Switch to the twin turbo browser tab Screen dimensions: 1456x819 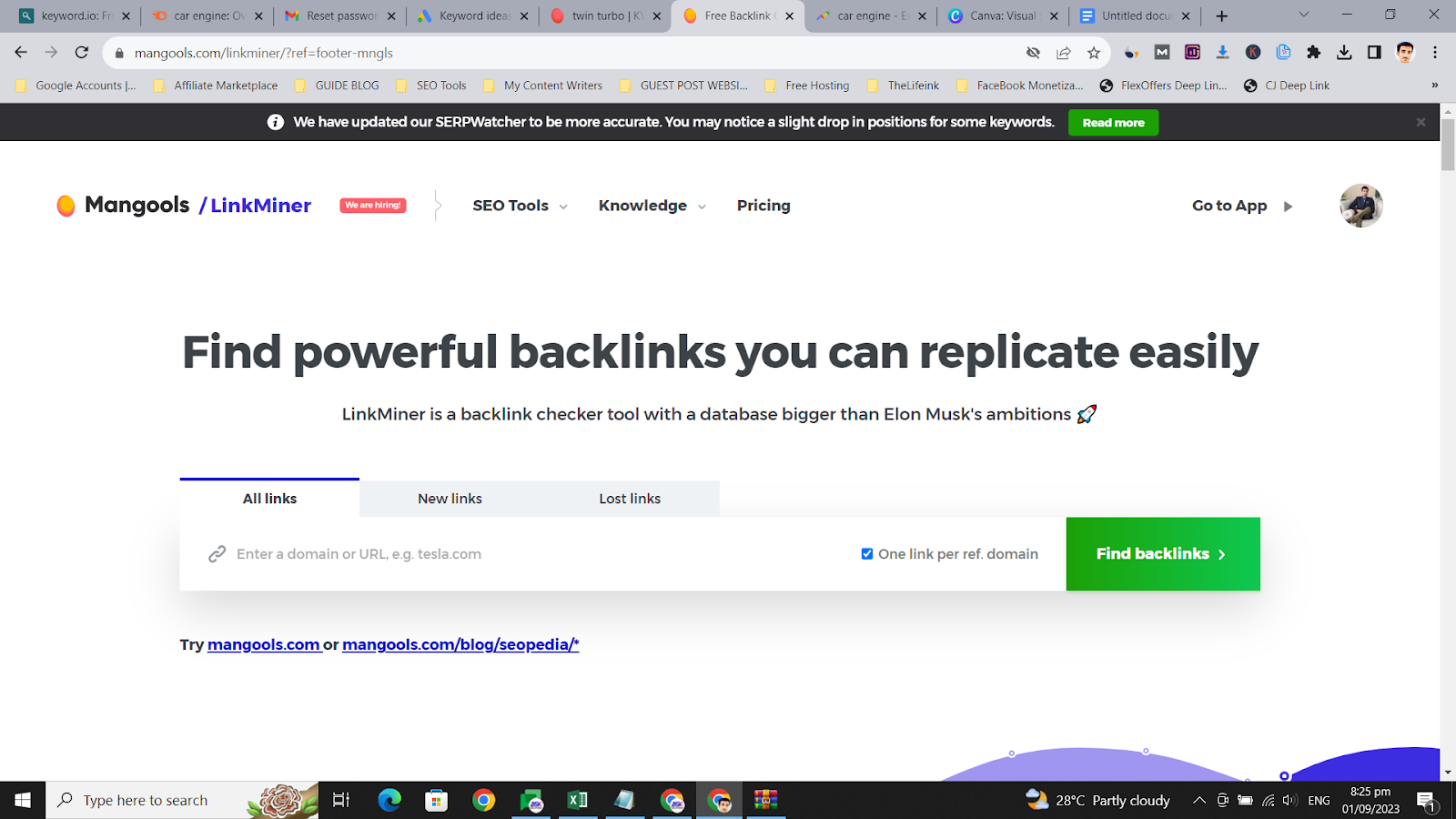(606, 15)
